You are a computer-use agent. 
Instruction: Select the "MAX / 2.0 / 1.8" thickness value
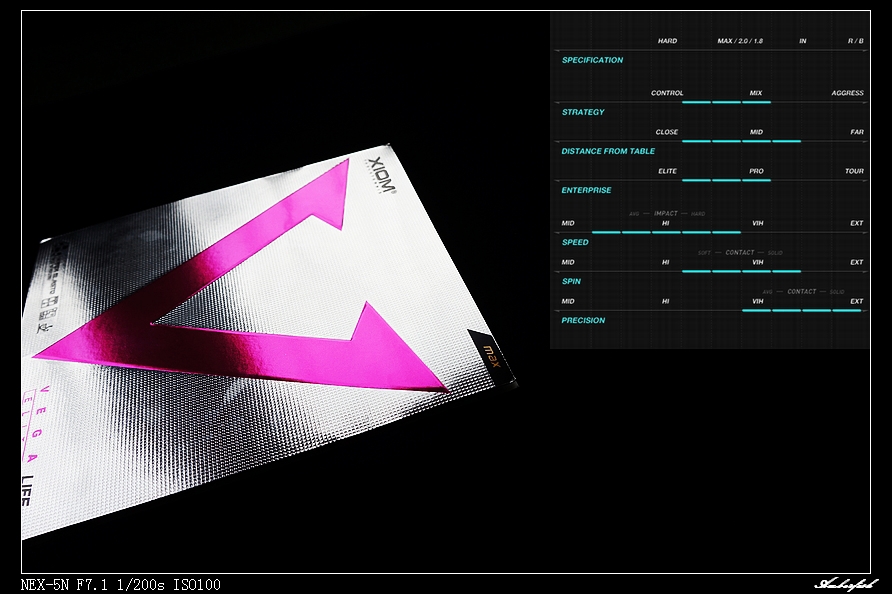point(740,41)
